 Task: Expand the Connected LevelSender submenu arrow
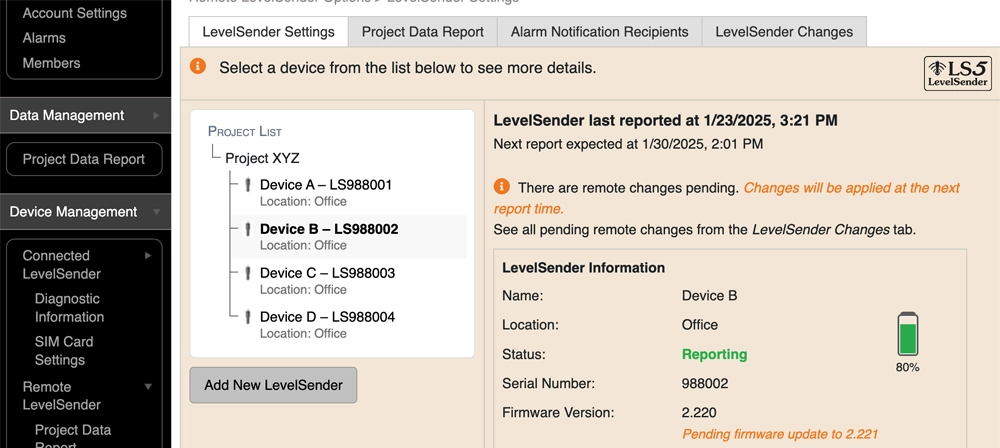(x=148, y=255)
